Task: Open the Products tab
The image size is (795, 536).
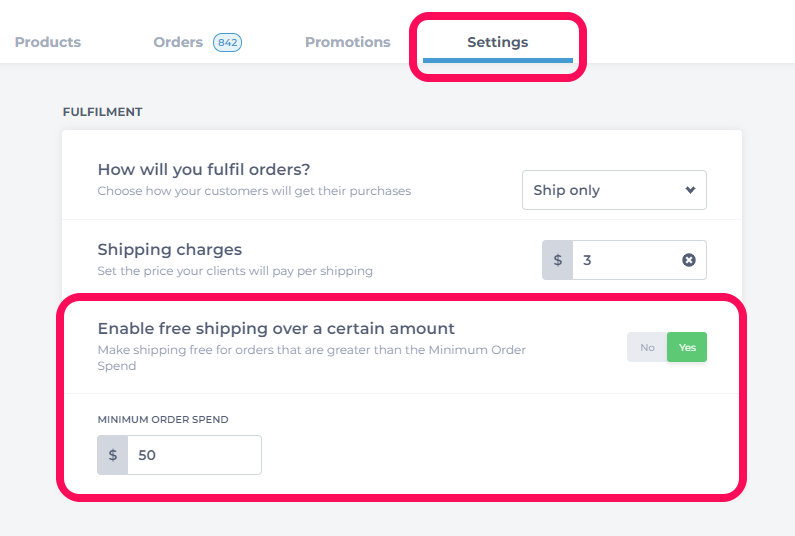Action: [48, 42]
